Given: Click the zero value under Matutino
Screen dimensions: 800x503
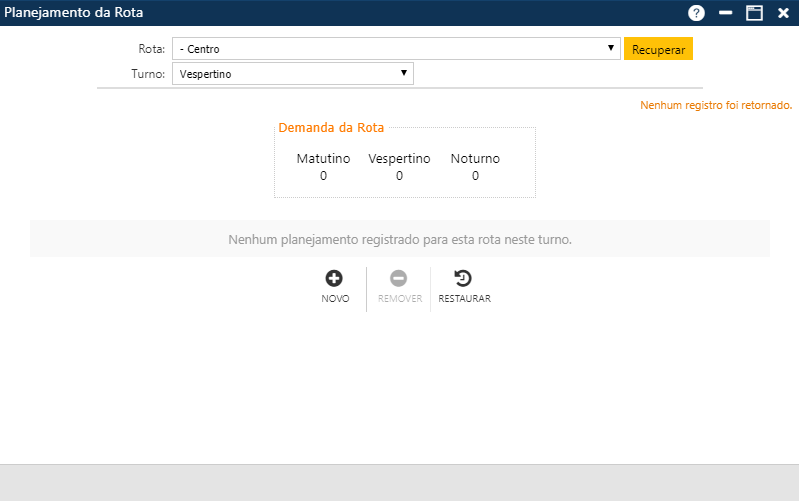Looking at the screenshot, I should 323,176.
